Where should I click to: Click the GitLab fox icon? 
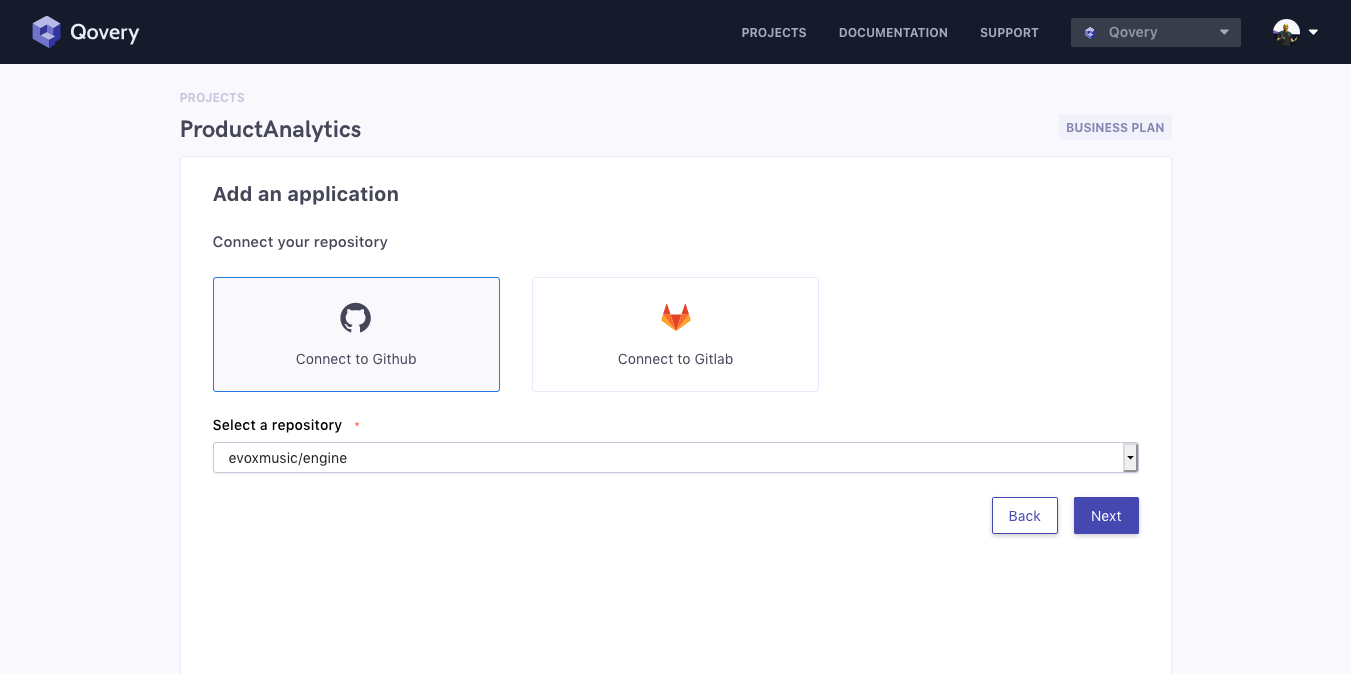click(676, 318)
